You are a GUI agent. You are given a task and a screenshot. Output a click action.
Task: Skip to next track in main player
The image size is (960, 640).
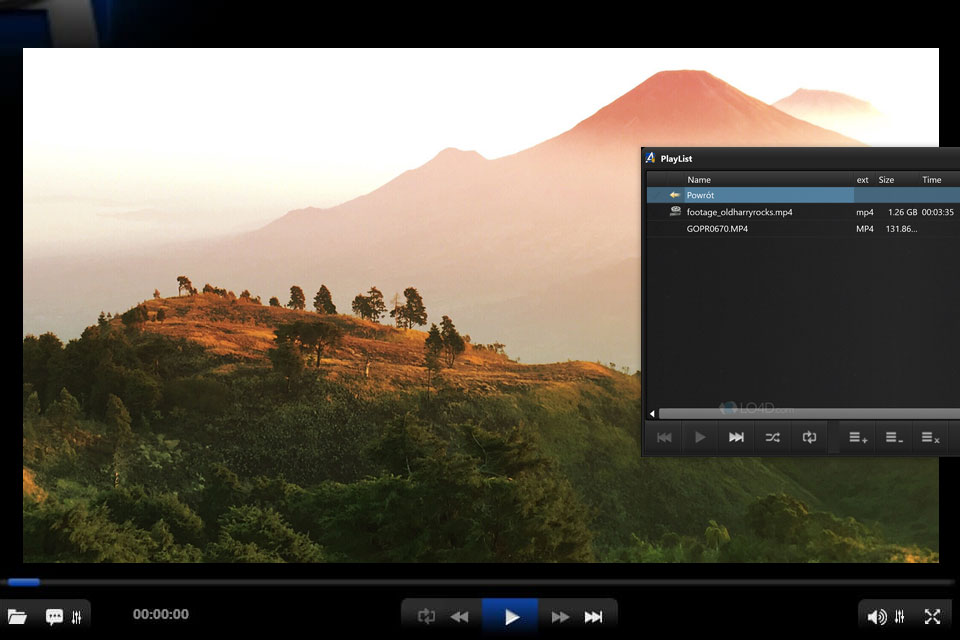coord(593,617)
